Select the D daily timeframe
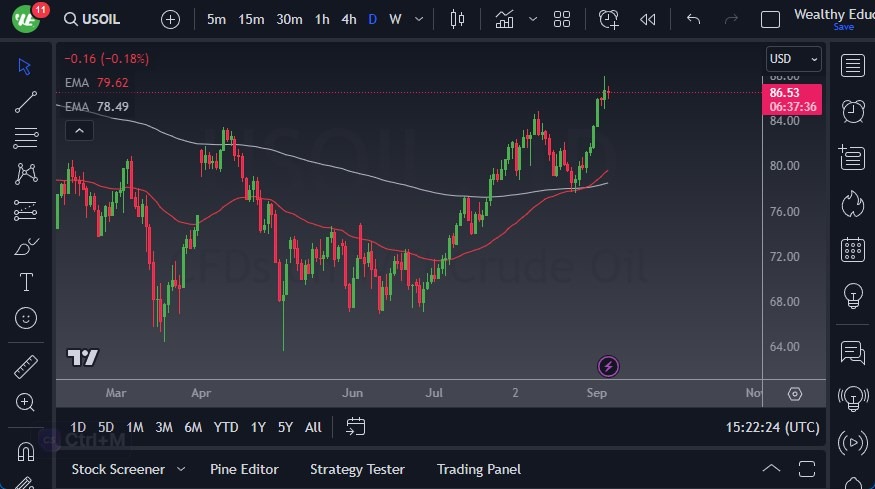 pyautogui.click(x=372, y=19)
